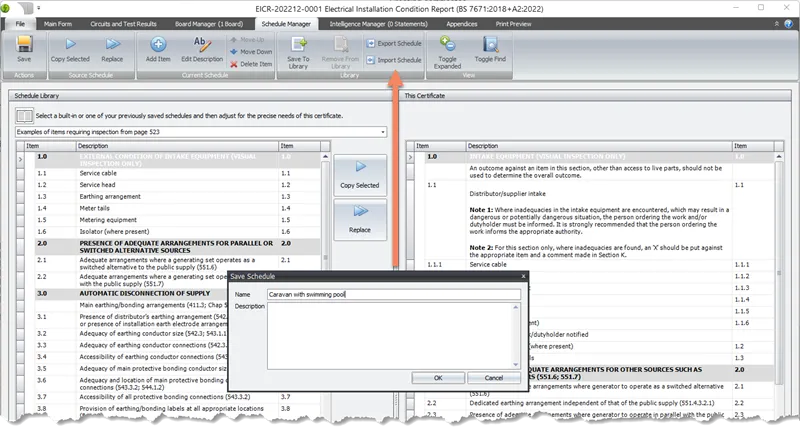Click Remove From Library icon

(340, 53)
